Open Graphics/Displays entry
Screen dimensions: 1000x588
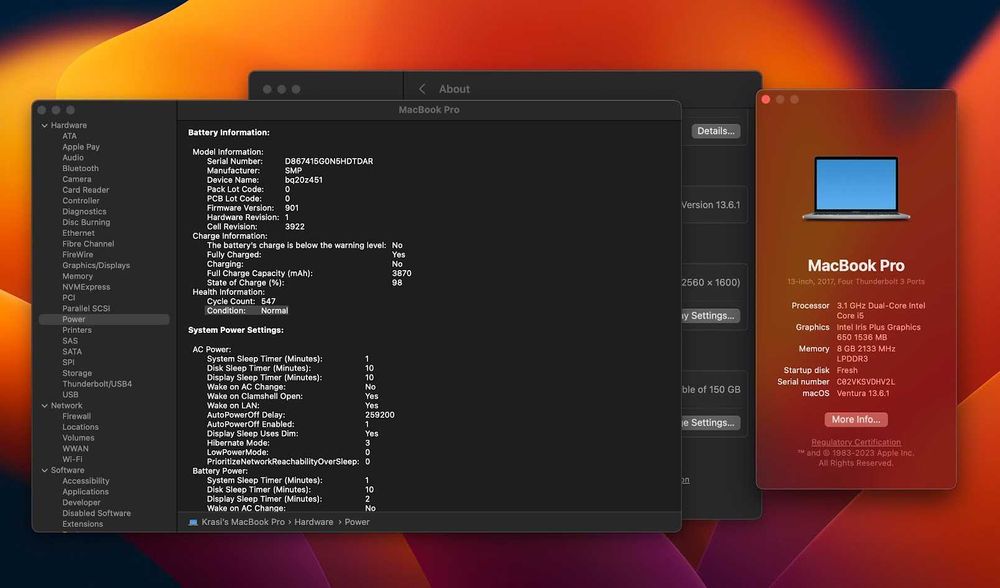point(96,265)
